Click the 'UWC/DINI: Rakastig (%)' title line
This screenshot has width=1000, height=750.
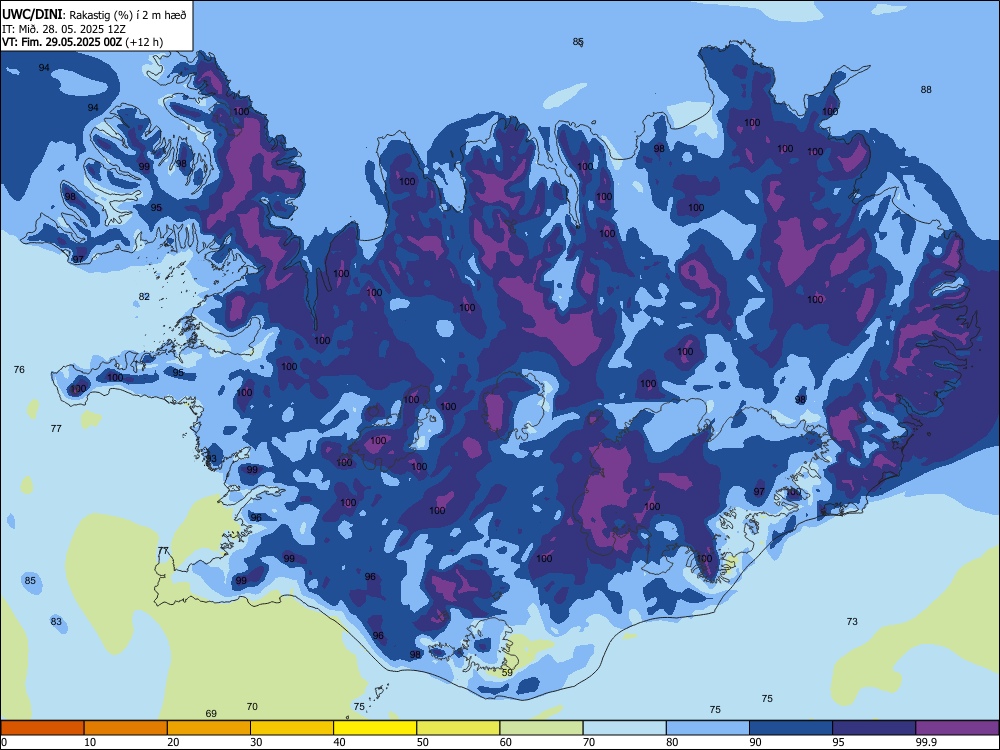pos(94,15)
